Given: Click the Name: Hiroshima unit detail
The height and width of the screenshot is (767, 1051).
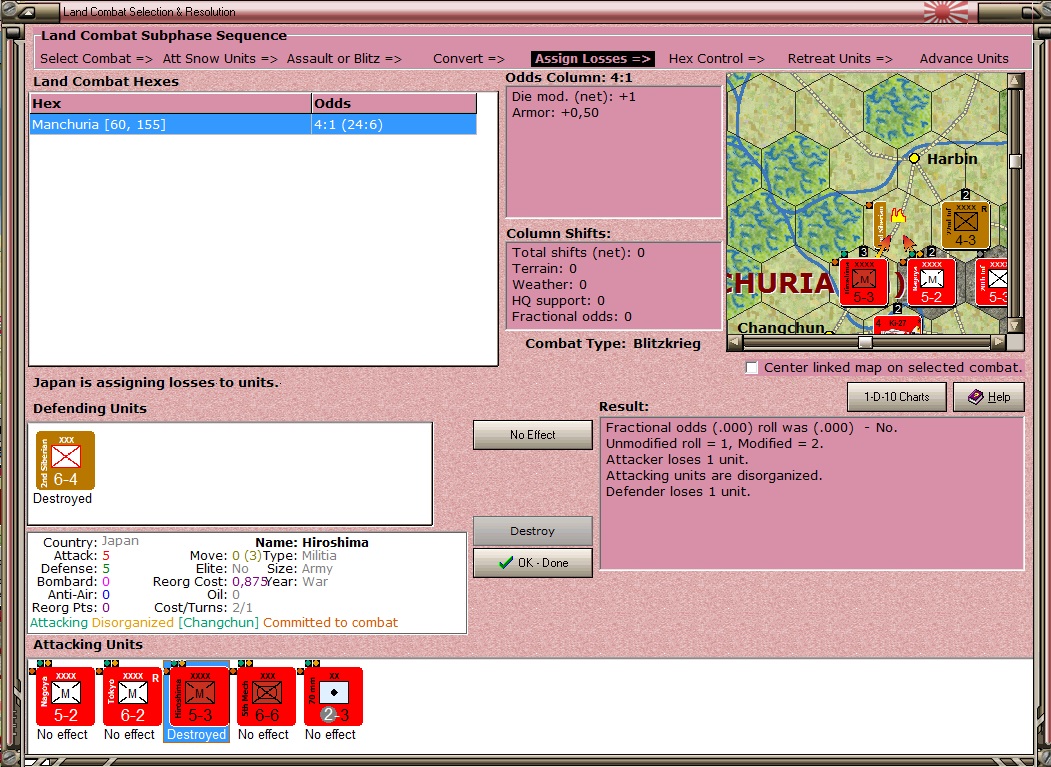Looking at the screenshot, I should [312, 542].
